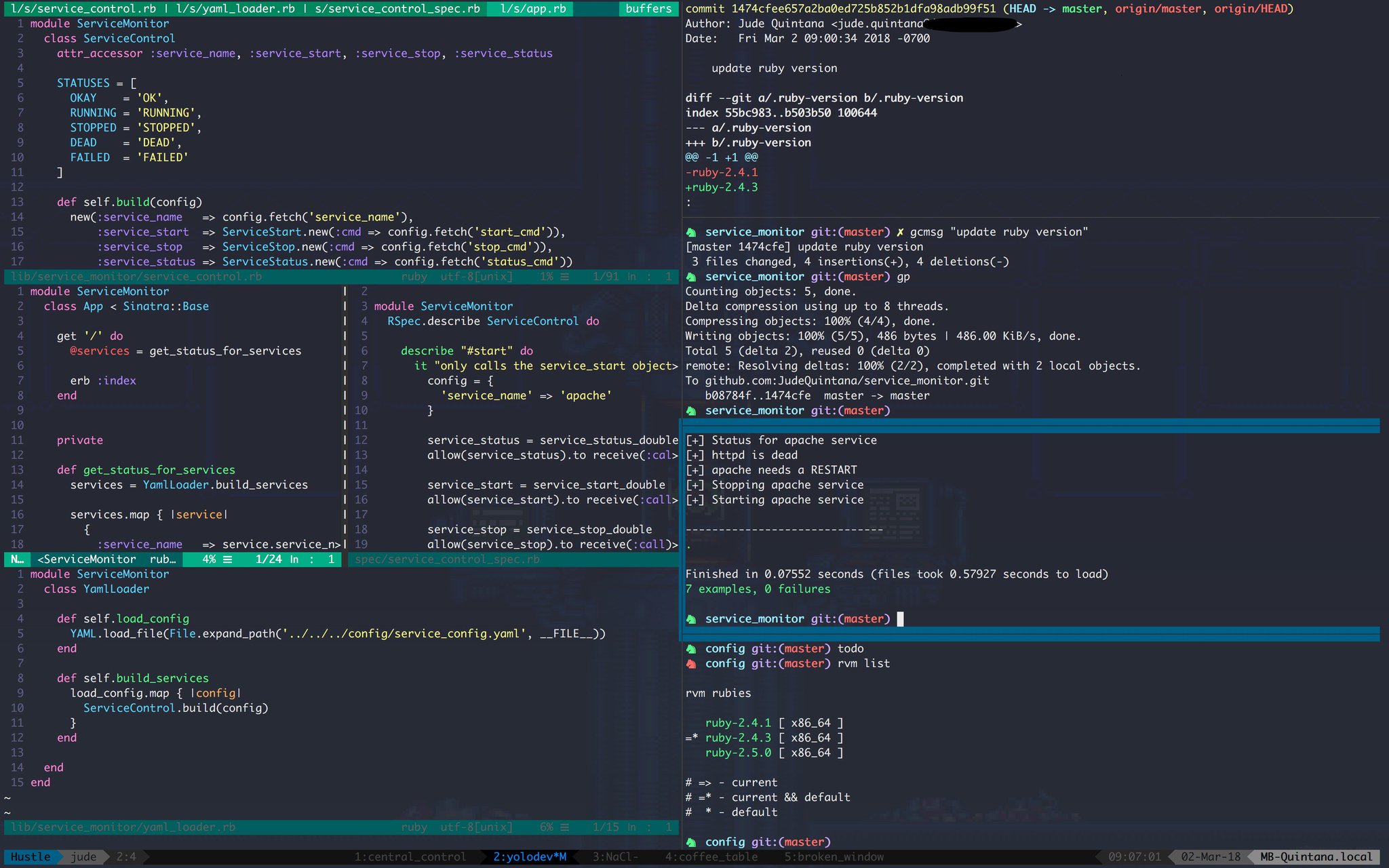The image size is (1389, 868).
Task: Click the ☰ symbol in service_control.rb statusline
Action: pyautogui.click(x=564, y=277)
